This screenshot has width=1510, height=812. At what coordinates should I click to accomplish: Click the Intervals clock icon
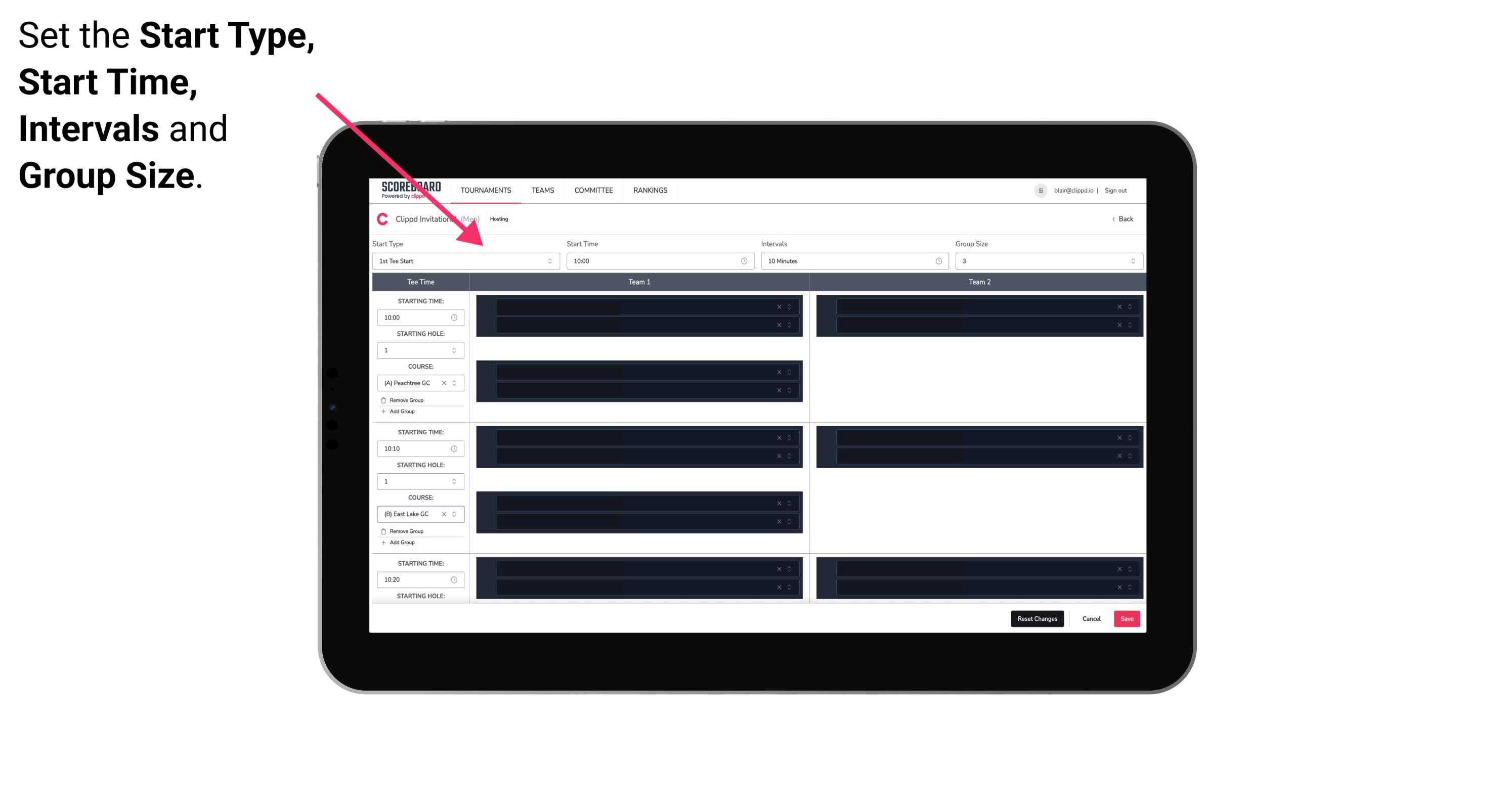pyautogui.click(x=937, y=261)
